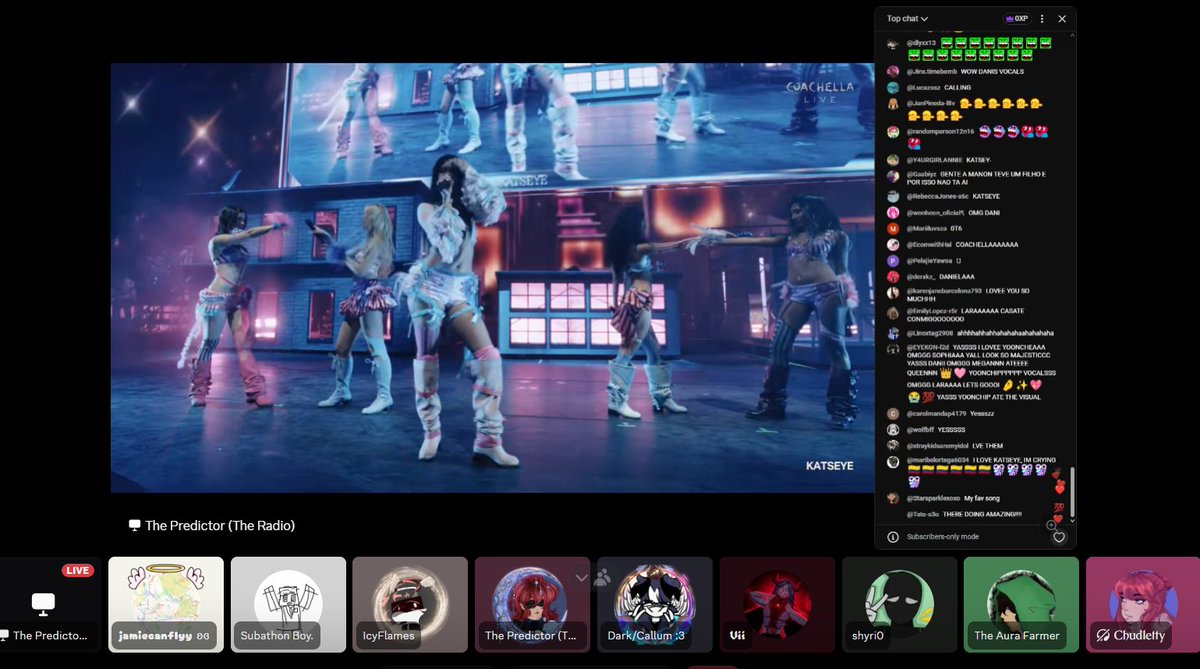Click @Gaabiyz 'GENTE A MANON' message
The height and width of the screenshot is (669, 1200).
pyautogui.click(x=966, y=179)
